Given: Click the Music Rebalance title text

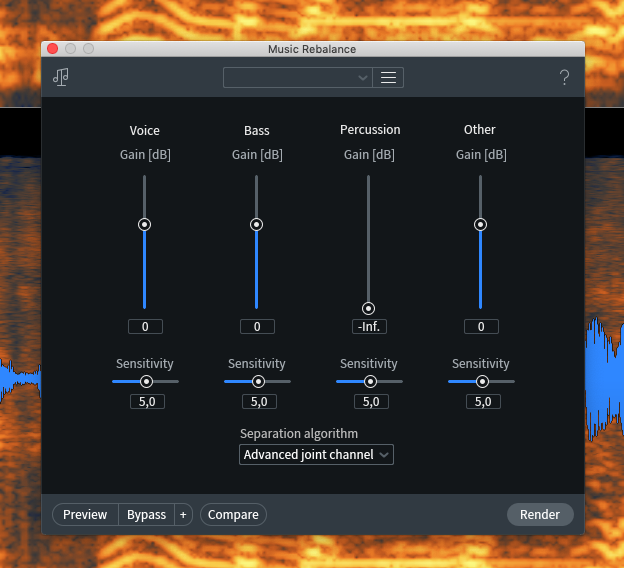Looking at the screenshot, I should tap(312, 49).
